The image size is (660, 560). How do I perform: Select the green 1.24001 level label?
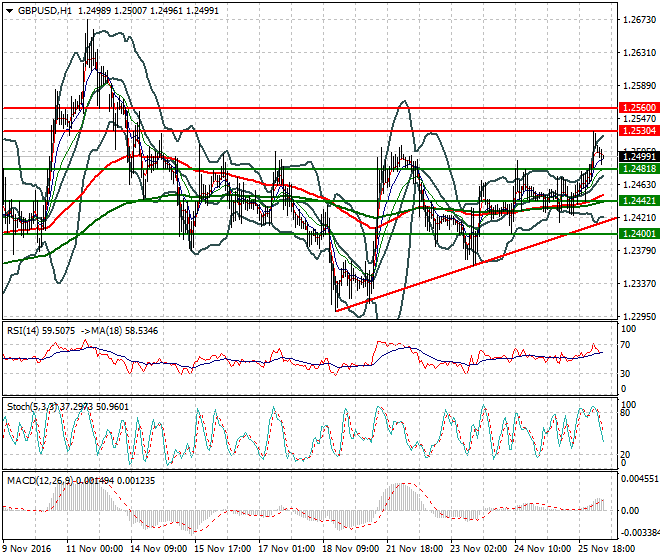point(640,234)
